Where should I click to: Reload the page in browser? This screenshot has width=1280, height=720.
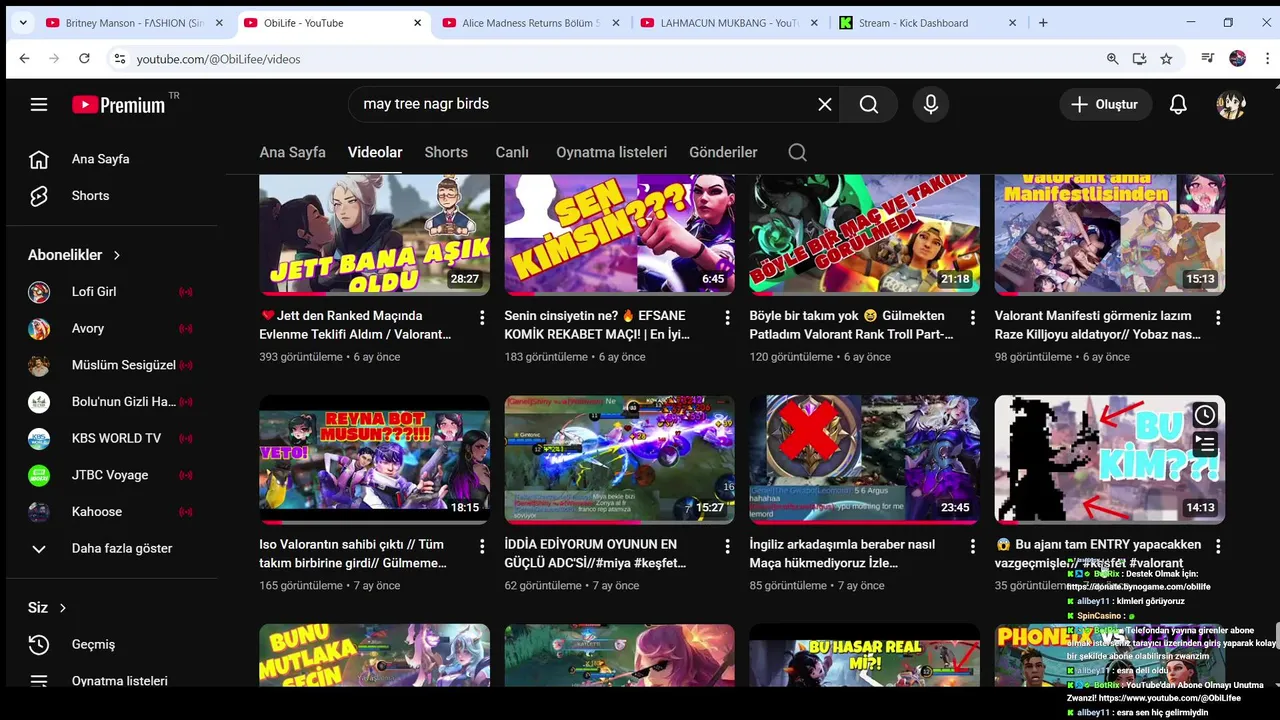[84, 59]
